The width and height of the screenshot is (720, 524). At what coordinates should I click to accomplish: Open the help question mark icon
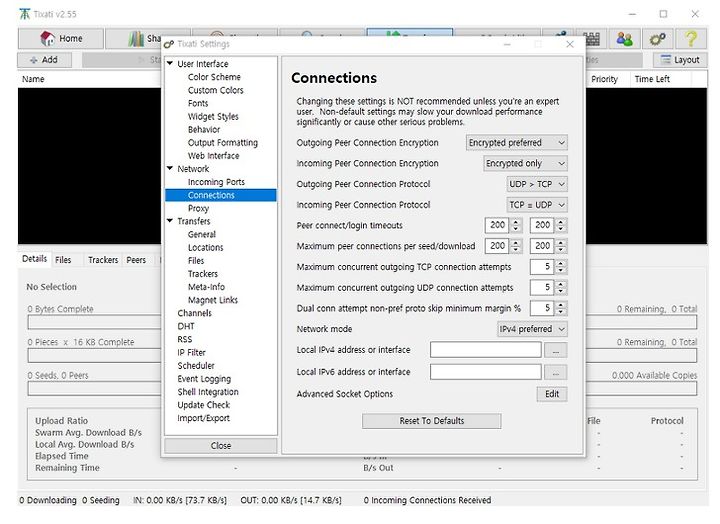(691, 39)
